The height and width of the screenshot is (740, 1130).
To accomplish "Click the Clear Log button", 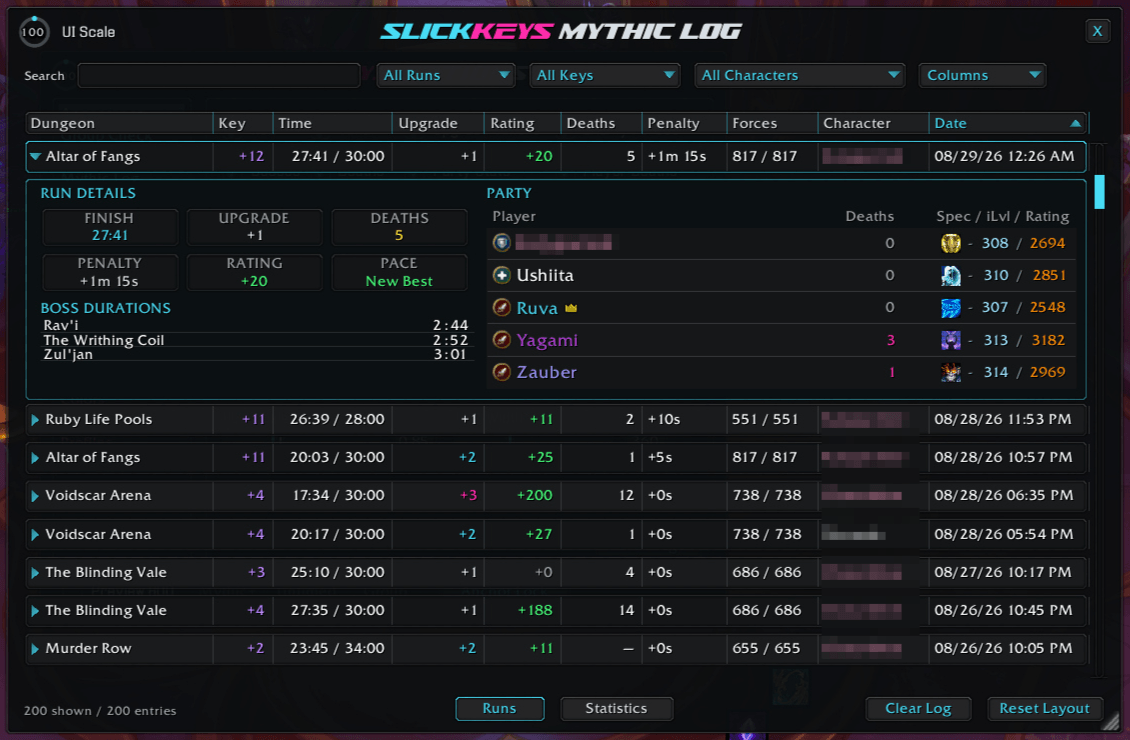I will click(918, 708).
